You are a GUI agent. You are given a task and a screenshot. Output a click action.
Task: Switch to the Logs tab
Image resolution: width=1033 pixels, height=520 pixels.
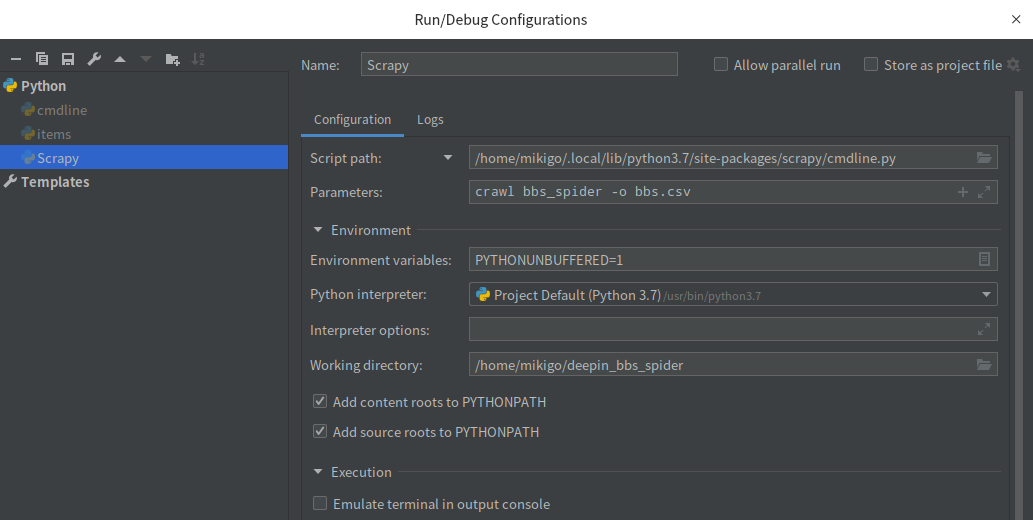pos(430,120)
